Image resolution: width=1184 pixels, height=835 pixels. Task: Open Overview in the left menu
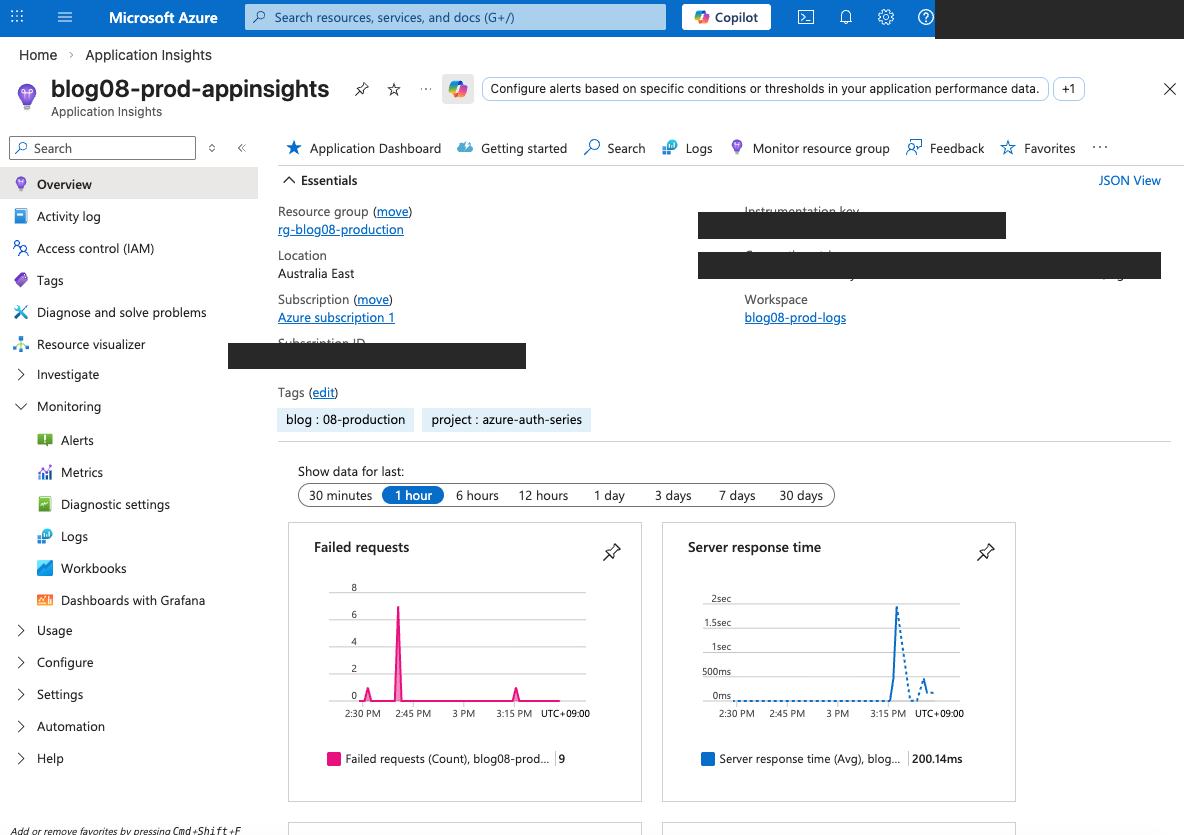coord(129,184)
